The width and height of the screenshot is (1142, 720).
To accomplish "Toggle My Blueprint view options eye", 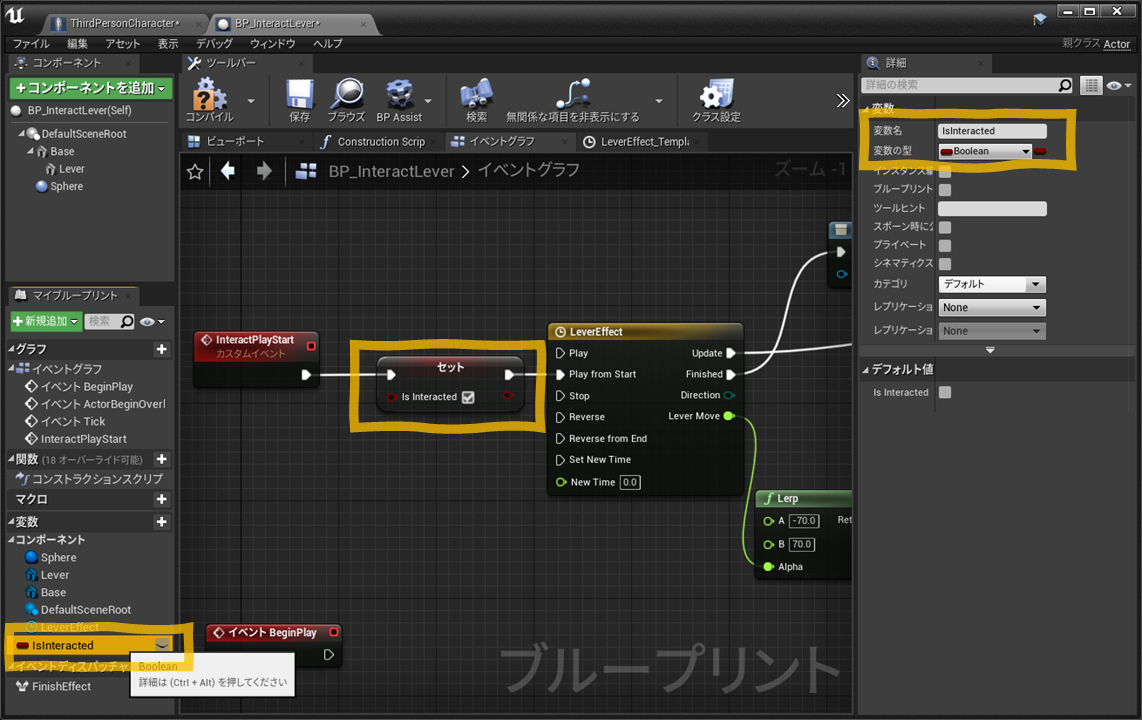I will (x=151, y=322).
